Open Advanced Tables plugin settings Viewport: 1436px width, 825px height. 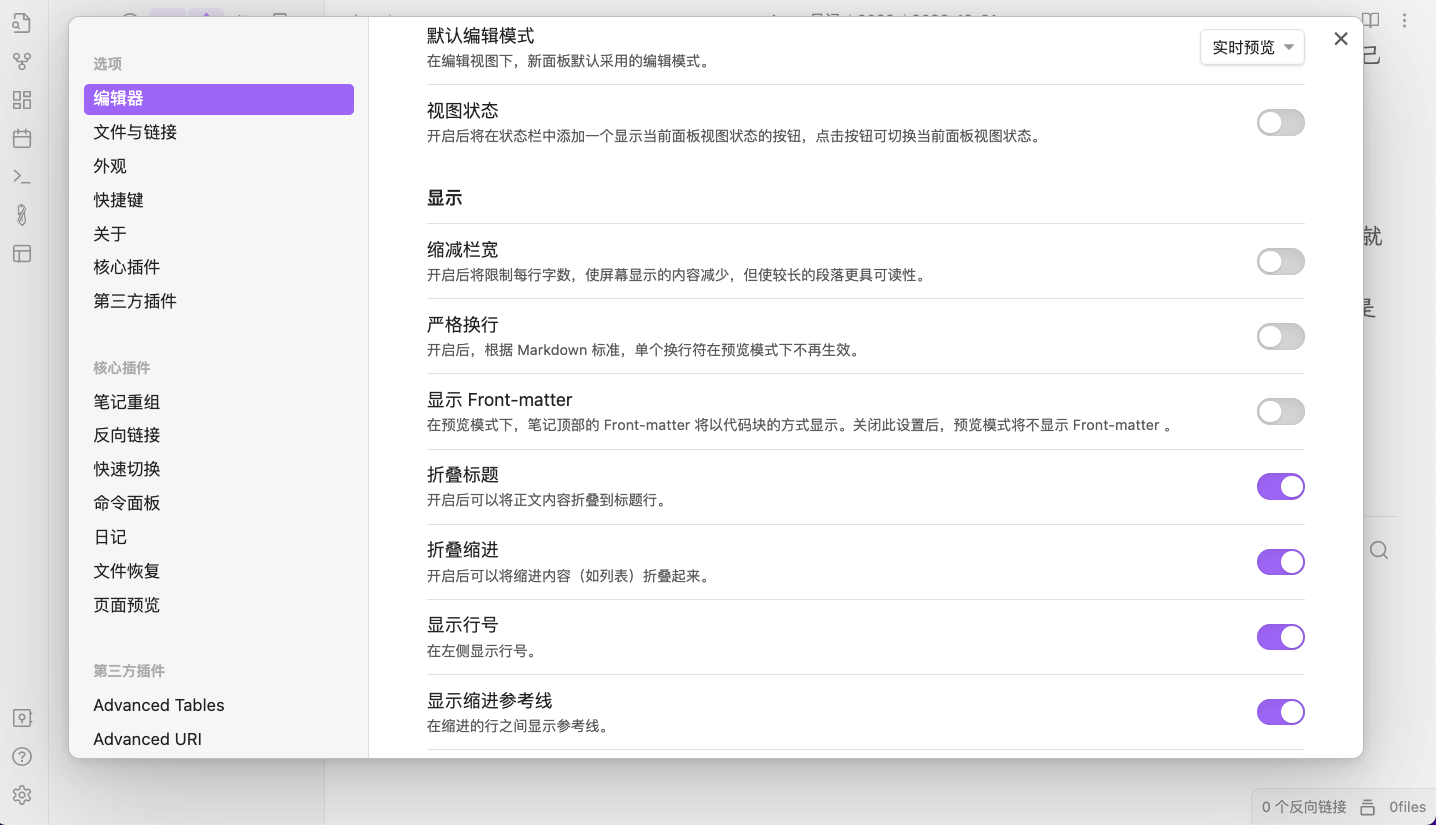(219, 705)
